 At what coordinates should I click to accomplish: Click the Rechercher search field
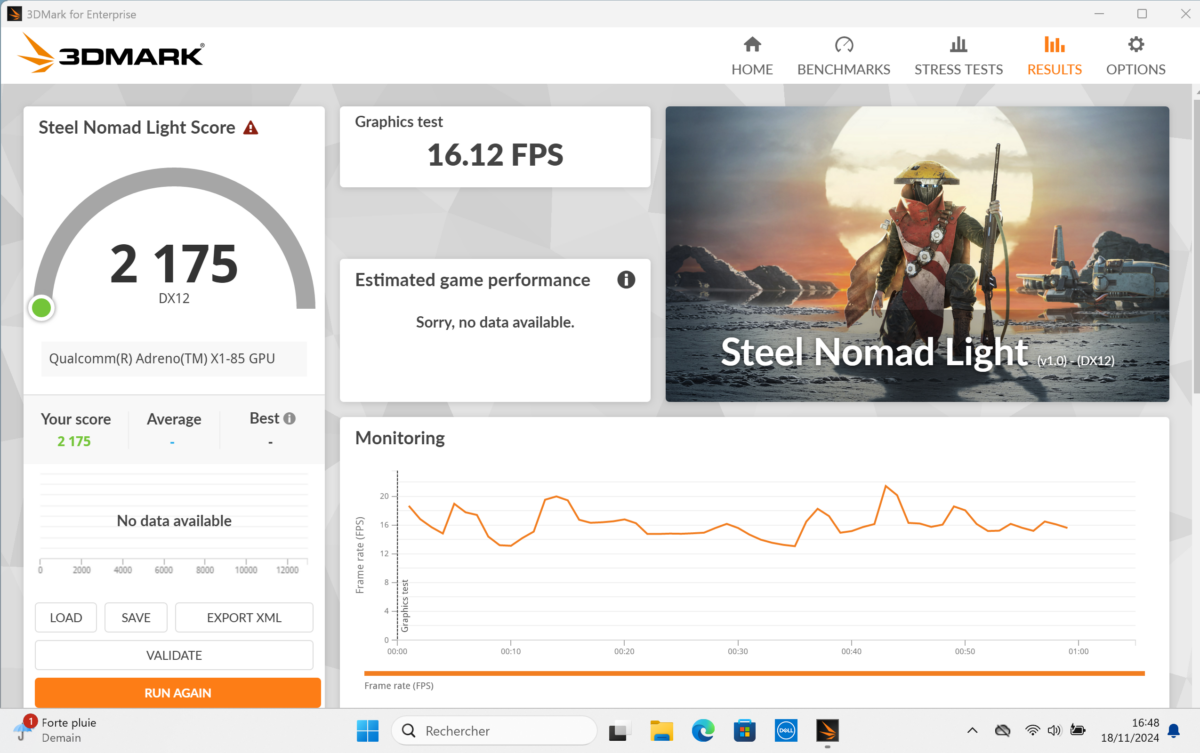tap(494, 730)
